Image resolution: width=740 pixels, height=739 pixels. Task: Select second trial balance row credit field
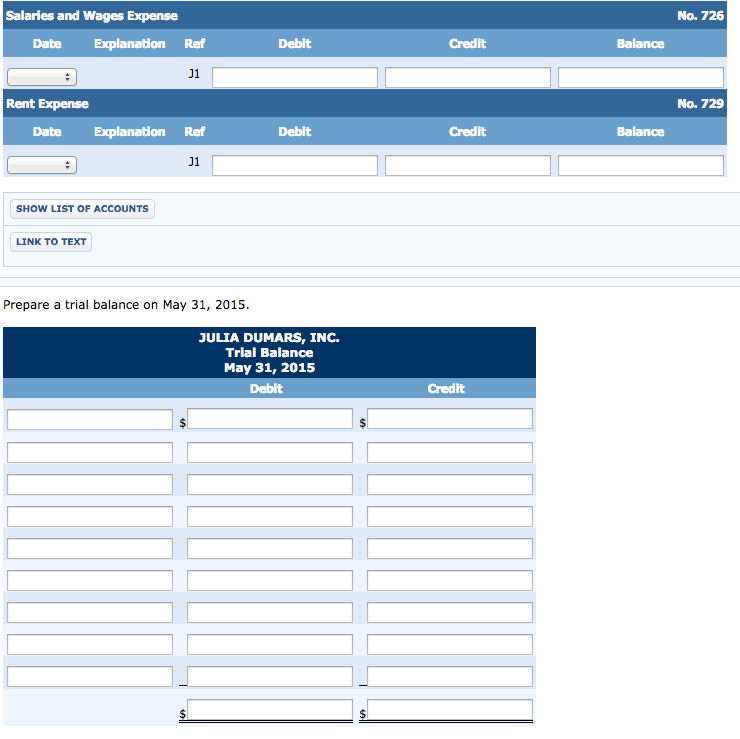(x=450, y=453)
